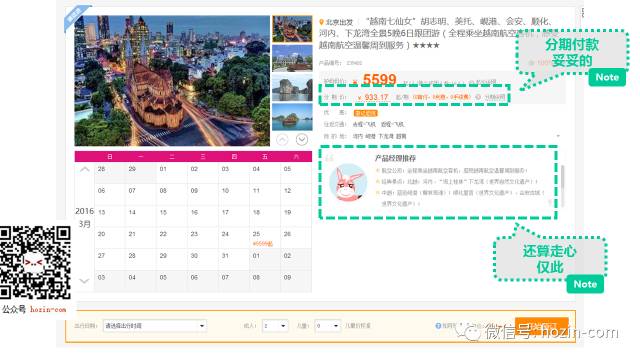Go to the next month with the calendar down chevron
The width and height of the screenshot is (640, 360).
click(84, 281)
